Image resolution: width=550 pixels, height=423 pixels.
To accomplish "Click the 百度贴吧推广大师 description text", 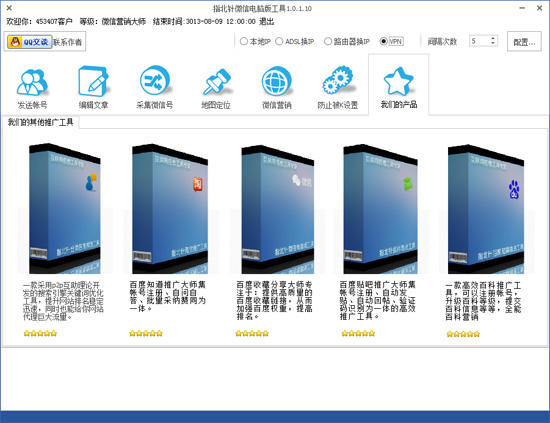I will tap(378, 300).
